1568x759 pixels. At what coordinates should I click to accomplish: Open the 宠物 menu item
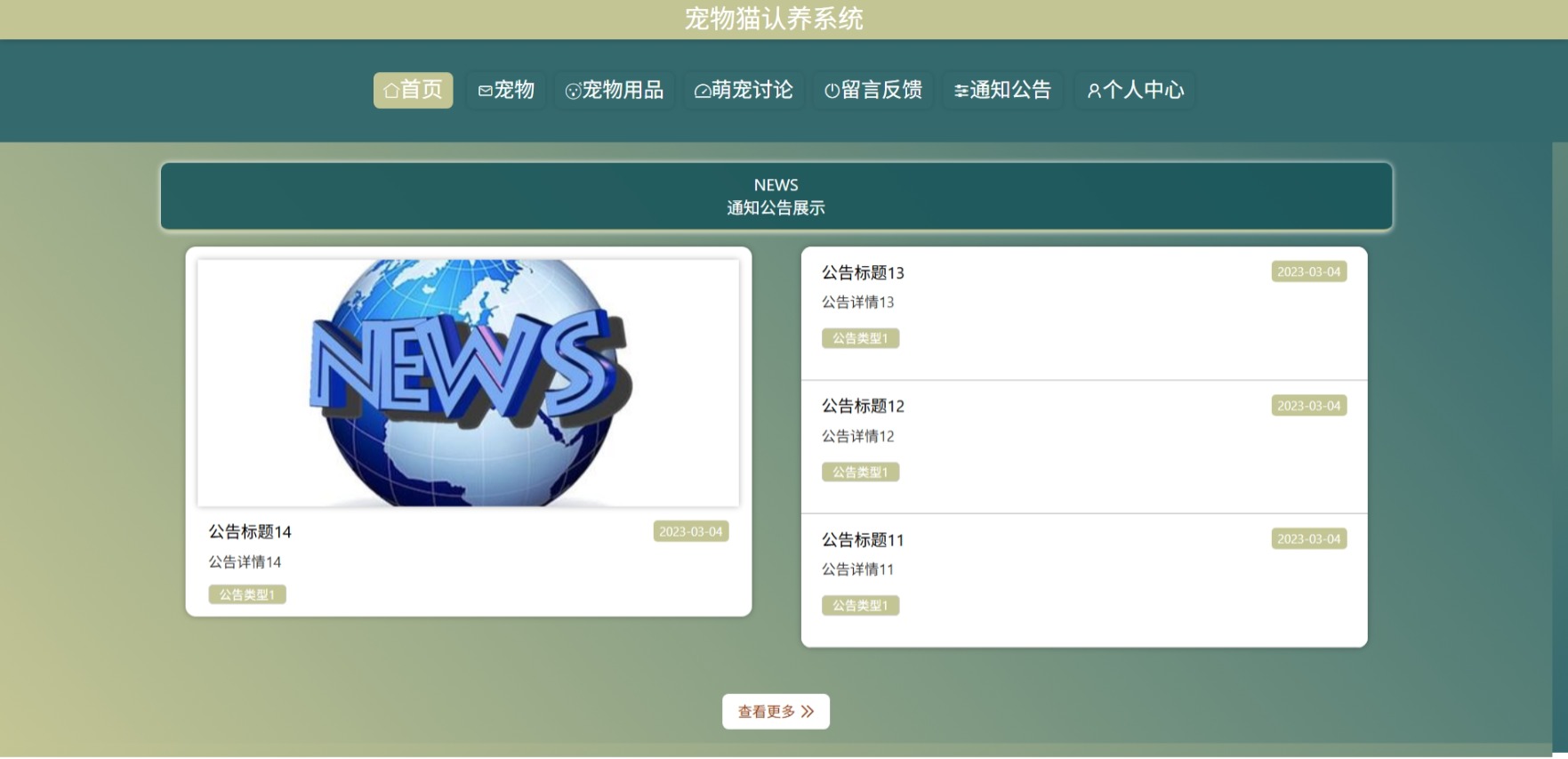pos(505,90)
